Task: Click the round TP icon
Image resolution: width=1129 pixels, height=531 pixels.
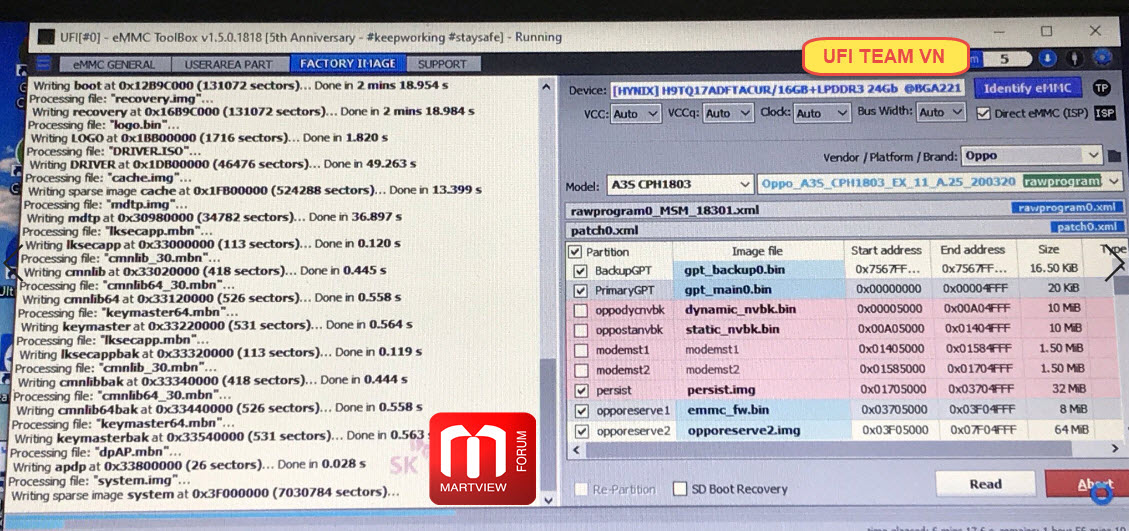Action: (x=1102, y=88)
